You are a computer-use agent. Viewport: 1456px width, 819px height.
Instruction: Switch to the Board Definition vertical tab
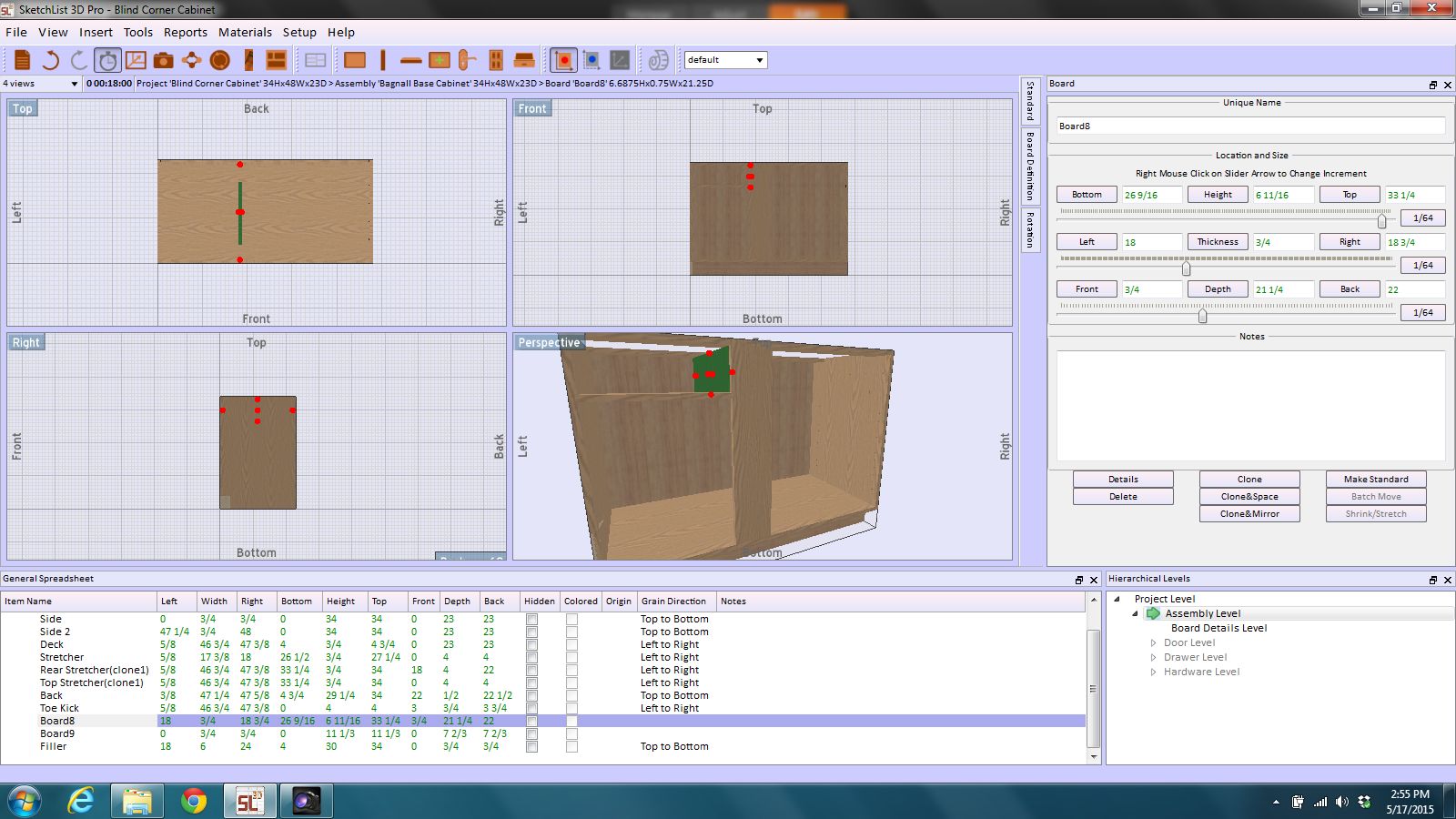(x=1030, y=166)
